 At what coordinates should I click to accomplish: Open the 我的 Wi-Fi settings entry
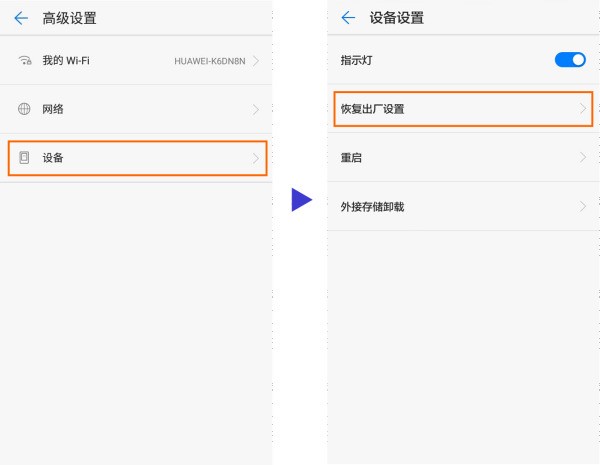click(x=68, y=61)
